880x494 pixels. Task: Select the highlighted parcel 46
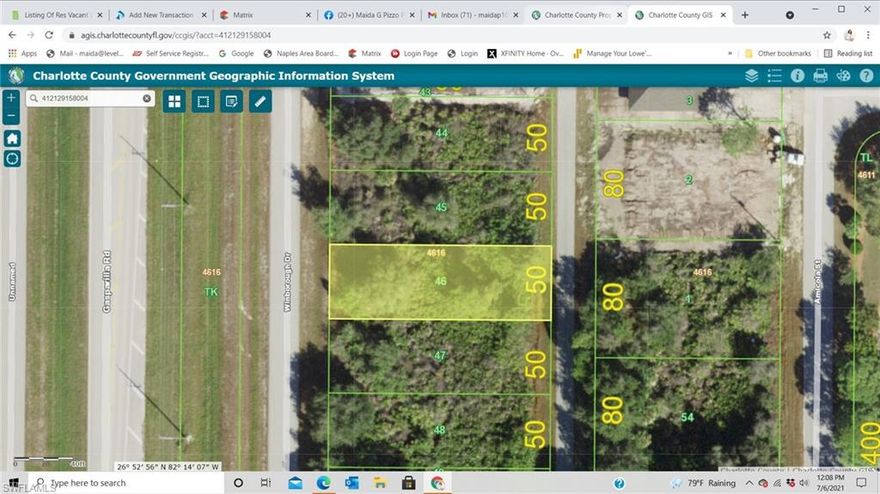(x=440, y=282)
